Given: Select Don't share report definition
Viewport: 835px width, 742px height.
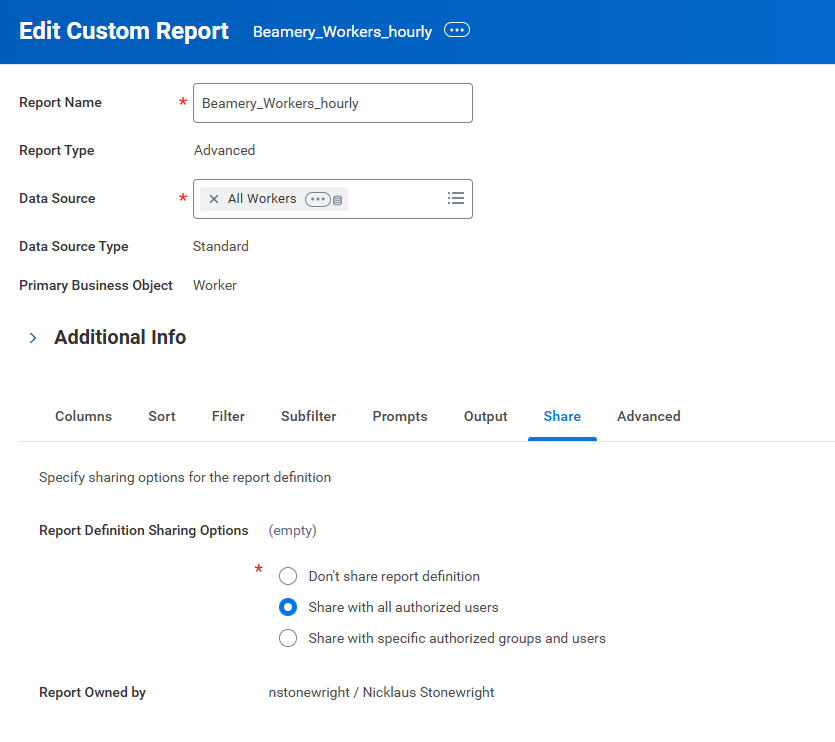Looking at the screenshot, I should coord(288,576).
